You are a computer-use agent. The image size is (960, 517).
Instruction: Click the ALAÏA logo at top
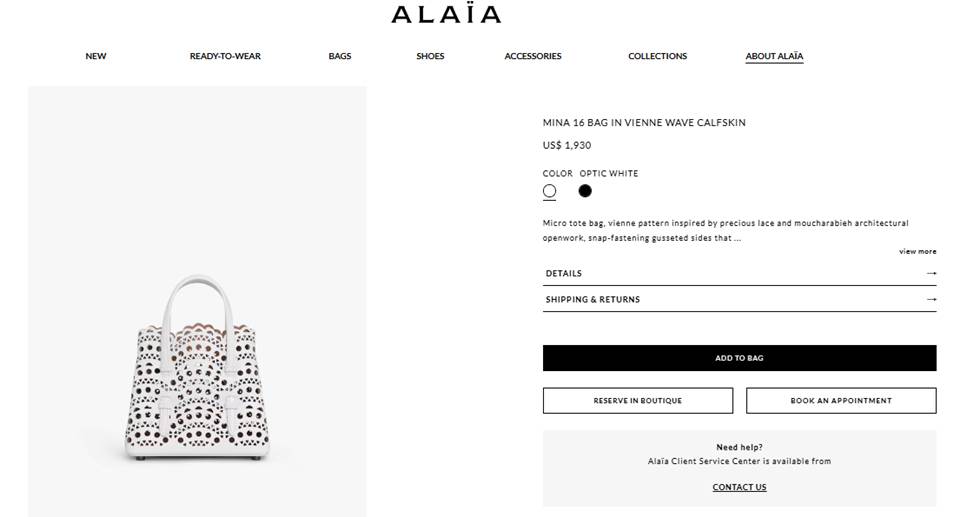446,13
